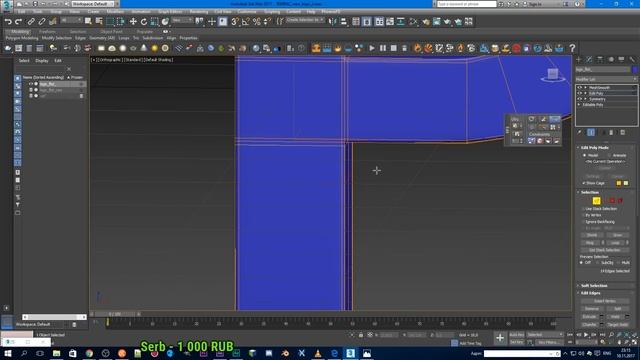
Task: Click the Remove edges button
Action: click(591, 309)
